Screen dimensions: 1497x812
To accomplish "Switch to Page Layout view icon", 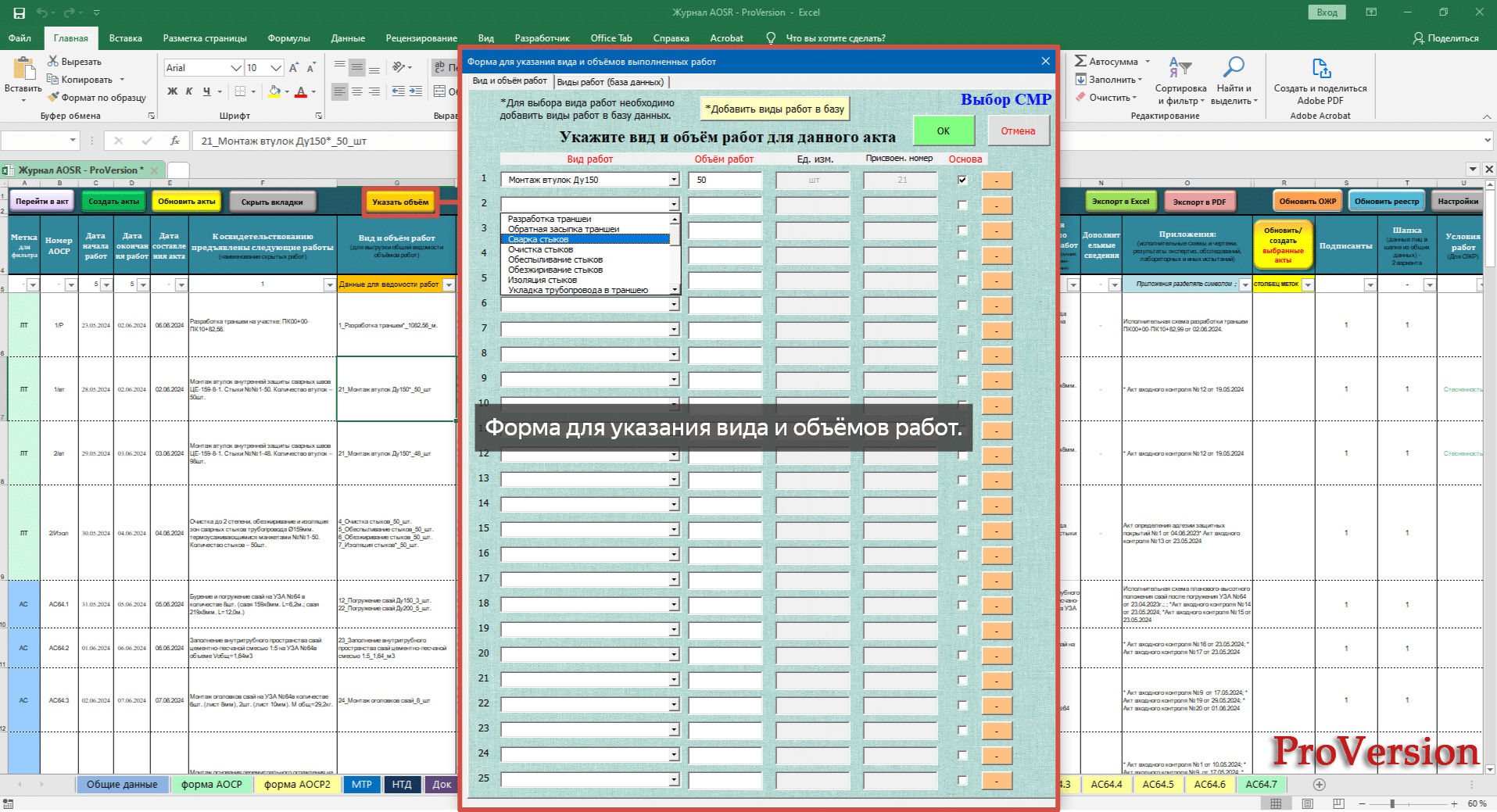I will point(1307,803).
